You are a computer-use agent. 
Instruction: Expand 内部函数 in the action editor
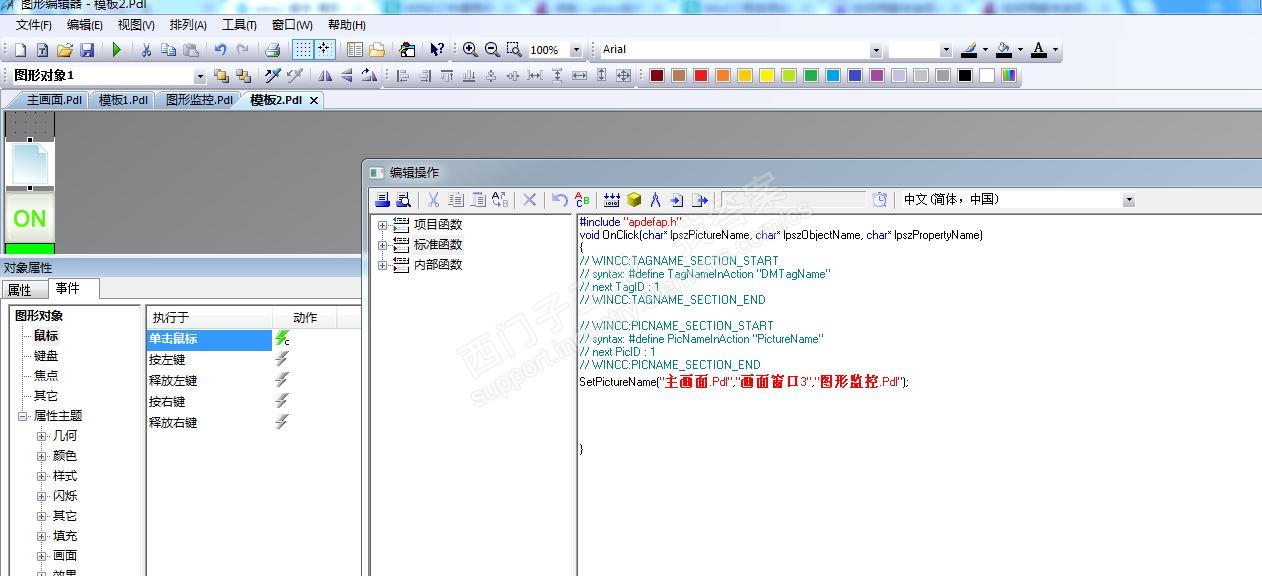383,265
